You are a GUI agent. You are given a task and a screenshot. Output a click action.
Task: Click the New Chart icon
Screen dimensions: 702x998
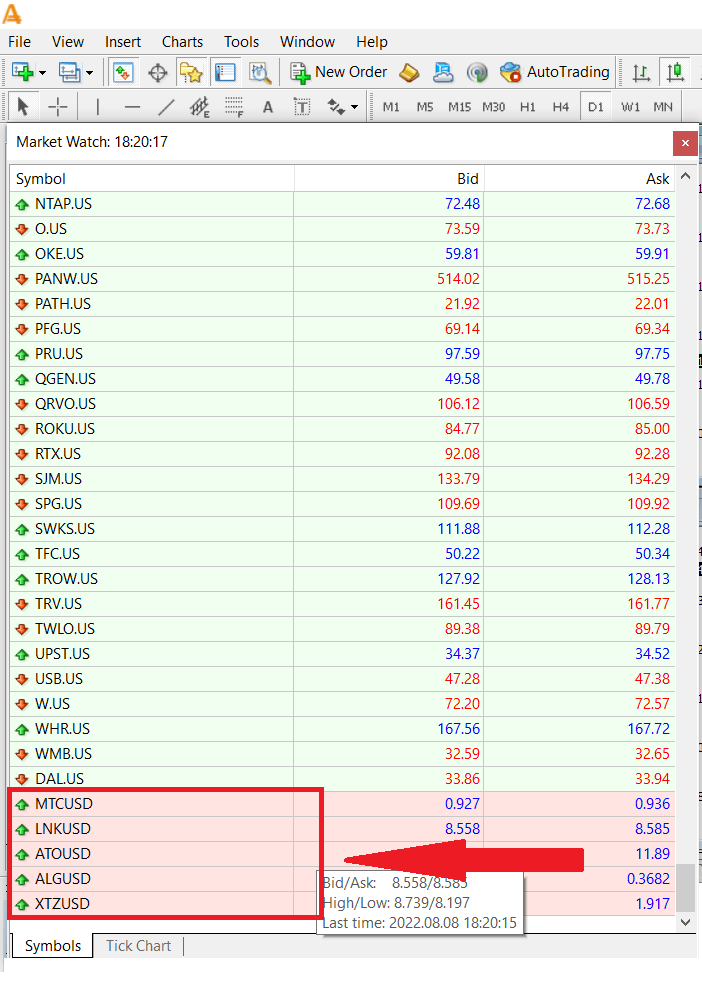[x=22, y=73]
